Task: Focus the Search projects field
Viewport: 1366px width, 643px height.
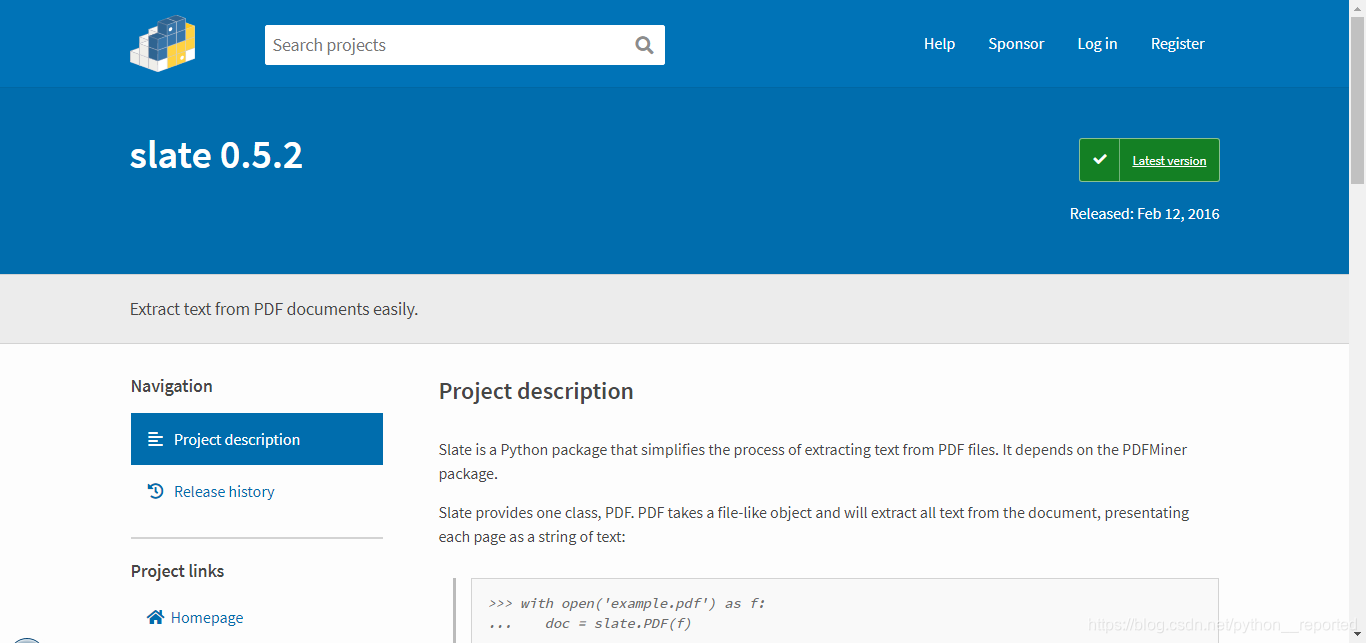Action: coord(465,45)
